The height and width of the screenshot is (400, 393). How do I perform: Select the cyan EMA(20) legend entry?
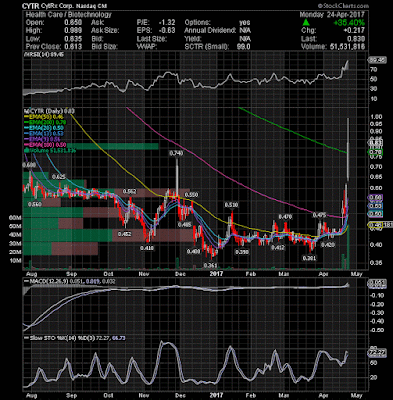point(43,128)
